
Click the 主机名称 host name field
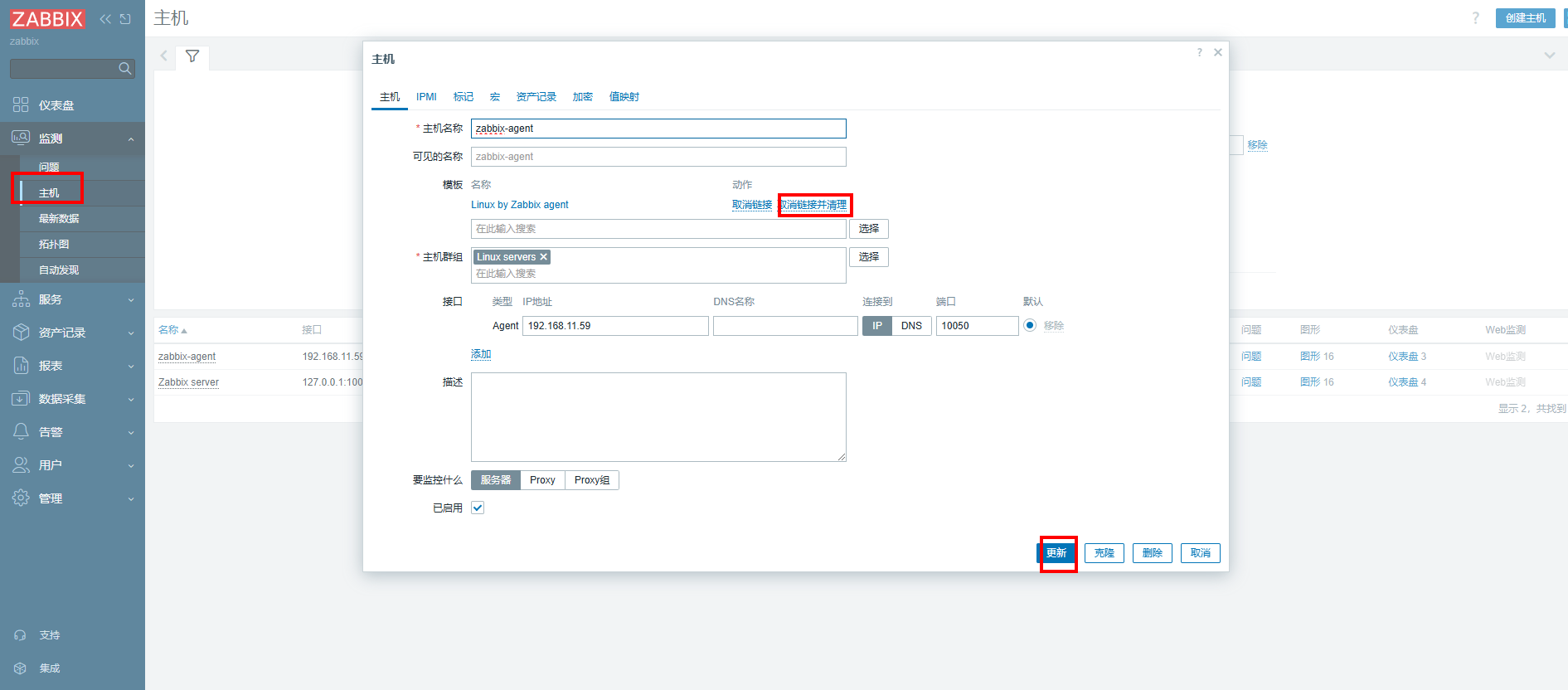click(x=658, y=129)
